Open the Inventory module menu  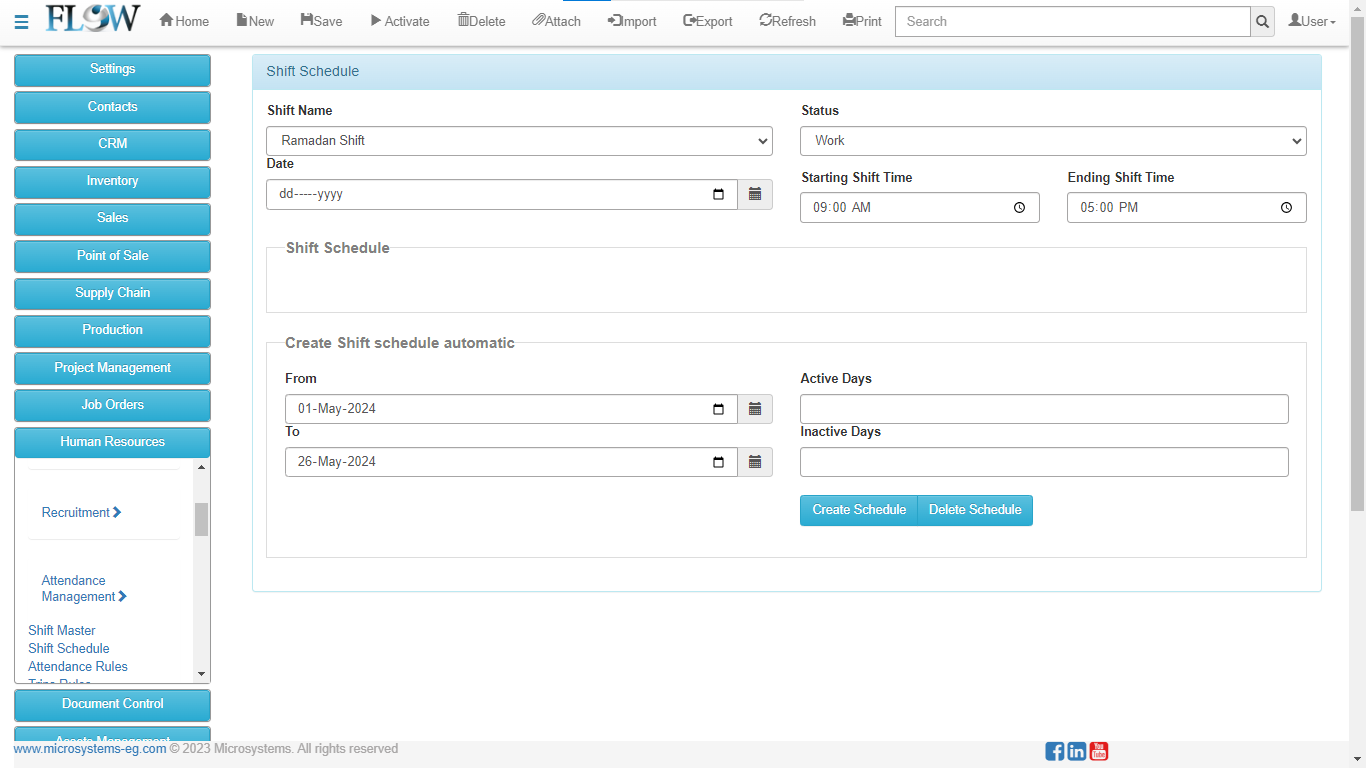112,181
